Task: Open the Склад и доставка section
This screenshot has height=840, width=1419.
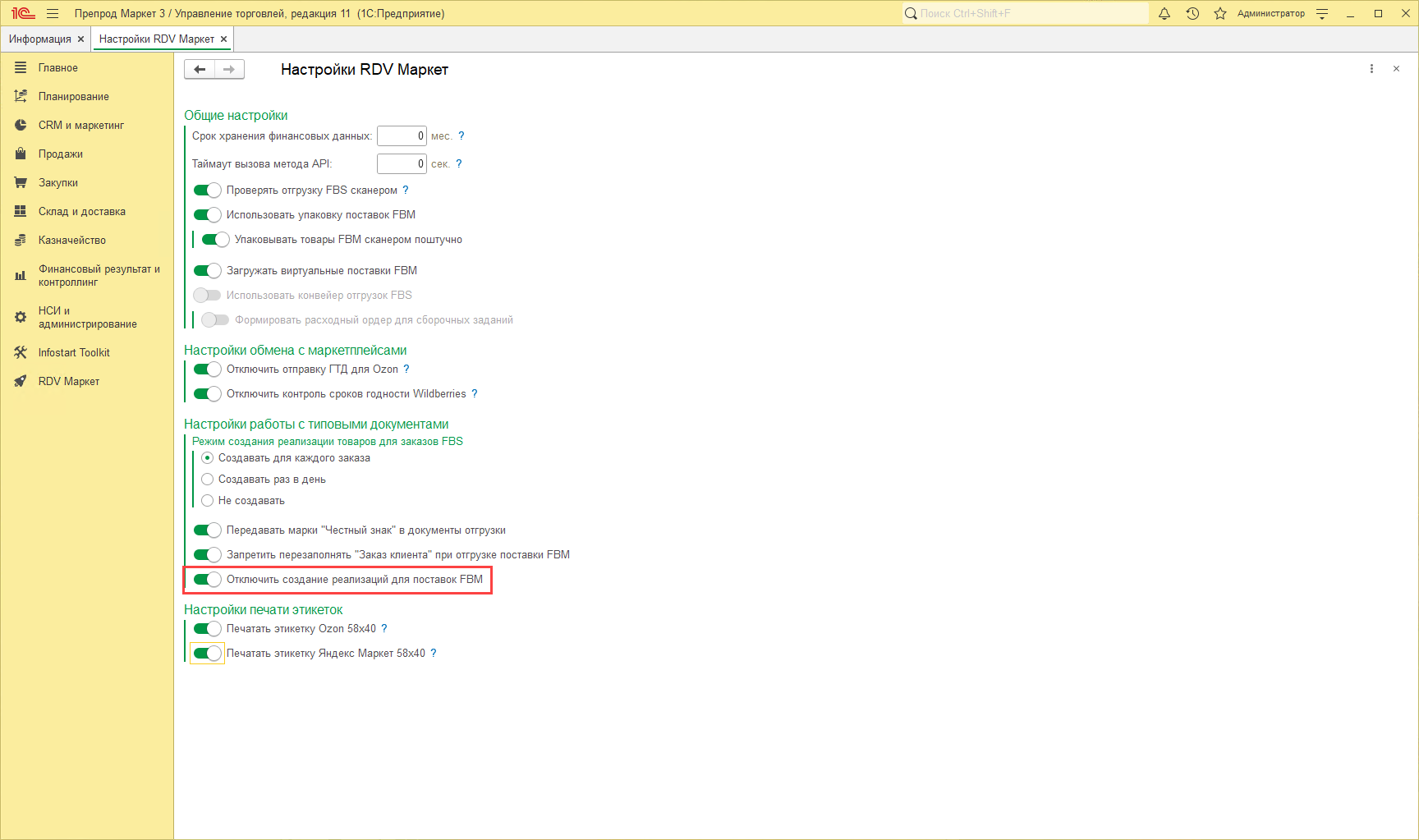Action: [87, 211]
